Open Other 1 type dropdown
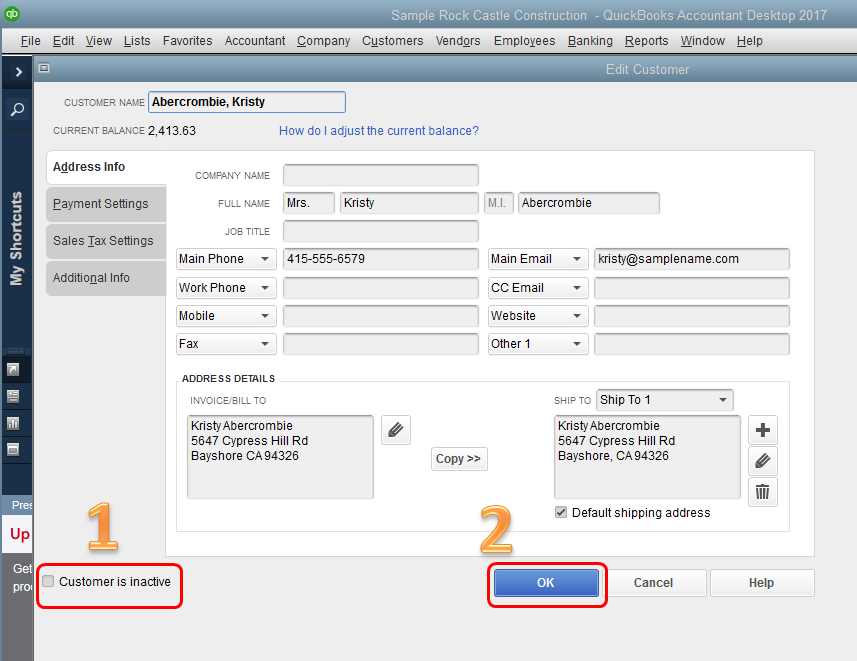Image resolution: width=857 pixels, height=661 pixels. point(538,344)
